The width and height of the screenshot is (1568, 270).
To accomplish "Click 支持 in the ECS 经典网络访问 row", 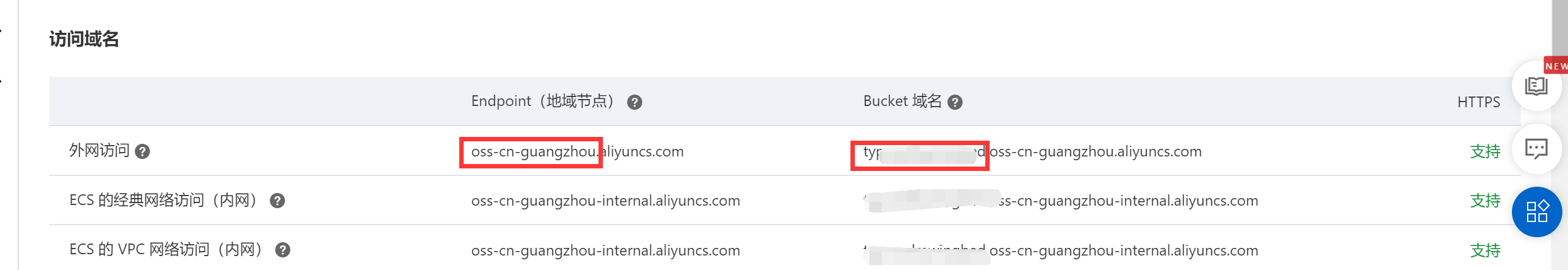I will click(x=1485, y=201).
